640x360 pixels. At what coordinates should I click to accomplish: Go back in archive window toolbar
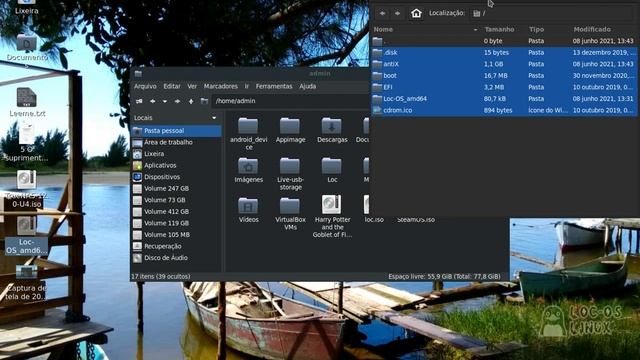click(382, 13)
